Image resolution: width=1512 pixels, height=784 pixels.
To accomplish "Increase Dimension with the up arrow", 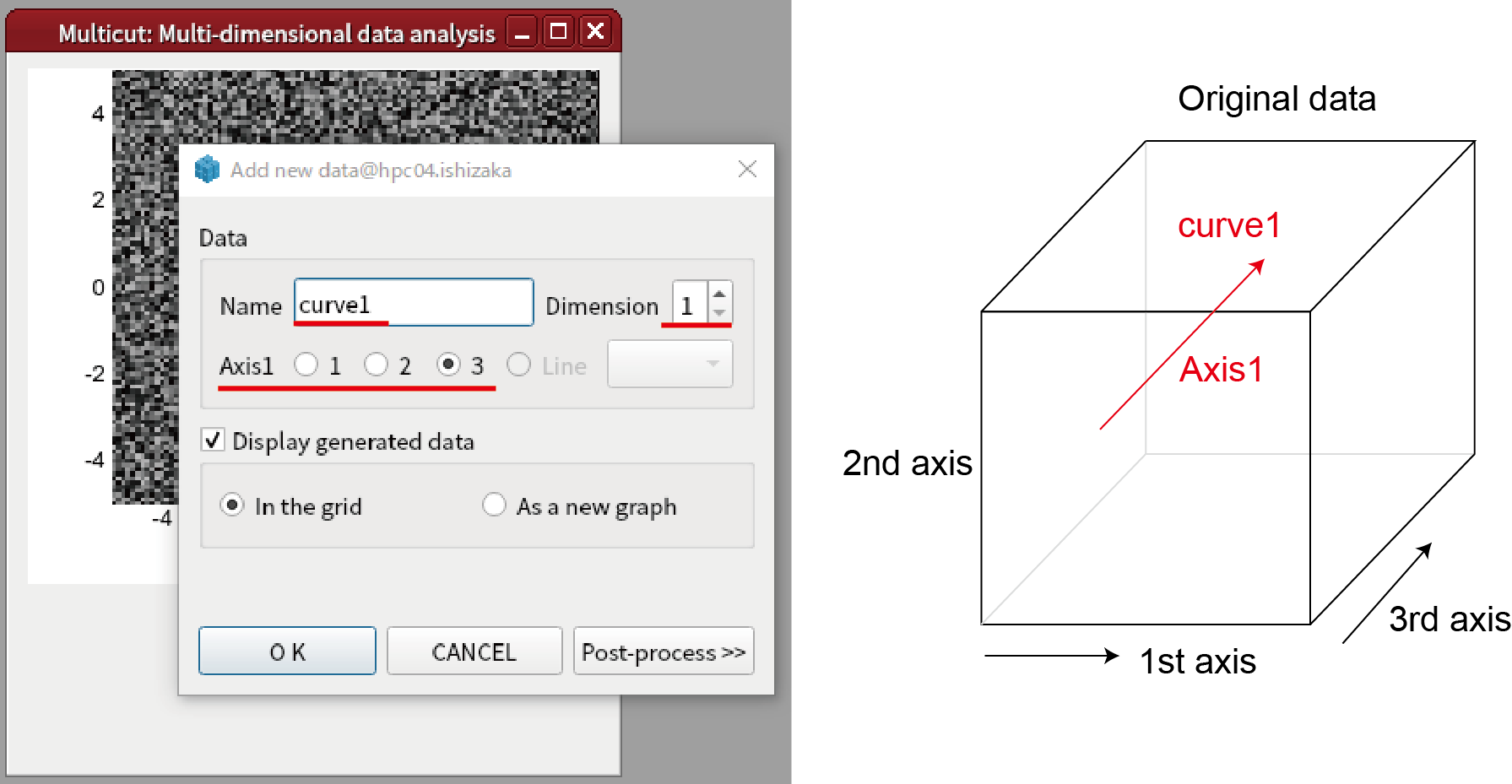I will 719,294.
